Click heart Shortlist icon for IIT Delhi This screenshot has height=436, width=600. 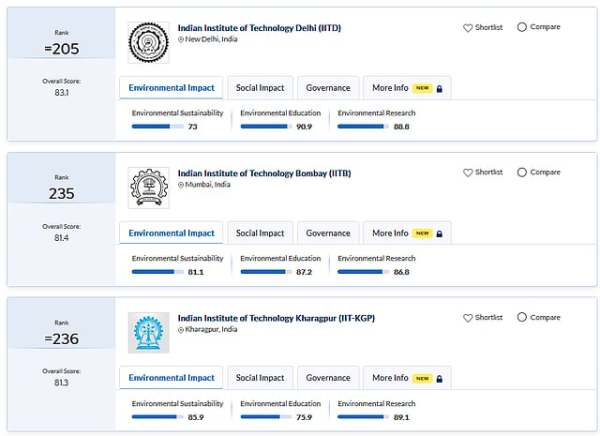[x=467, y=28]
